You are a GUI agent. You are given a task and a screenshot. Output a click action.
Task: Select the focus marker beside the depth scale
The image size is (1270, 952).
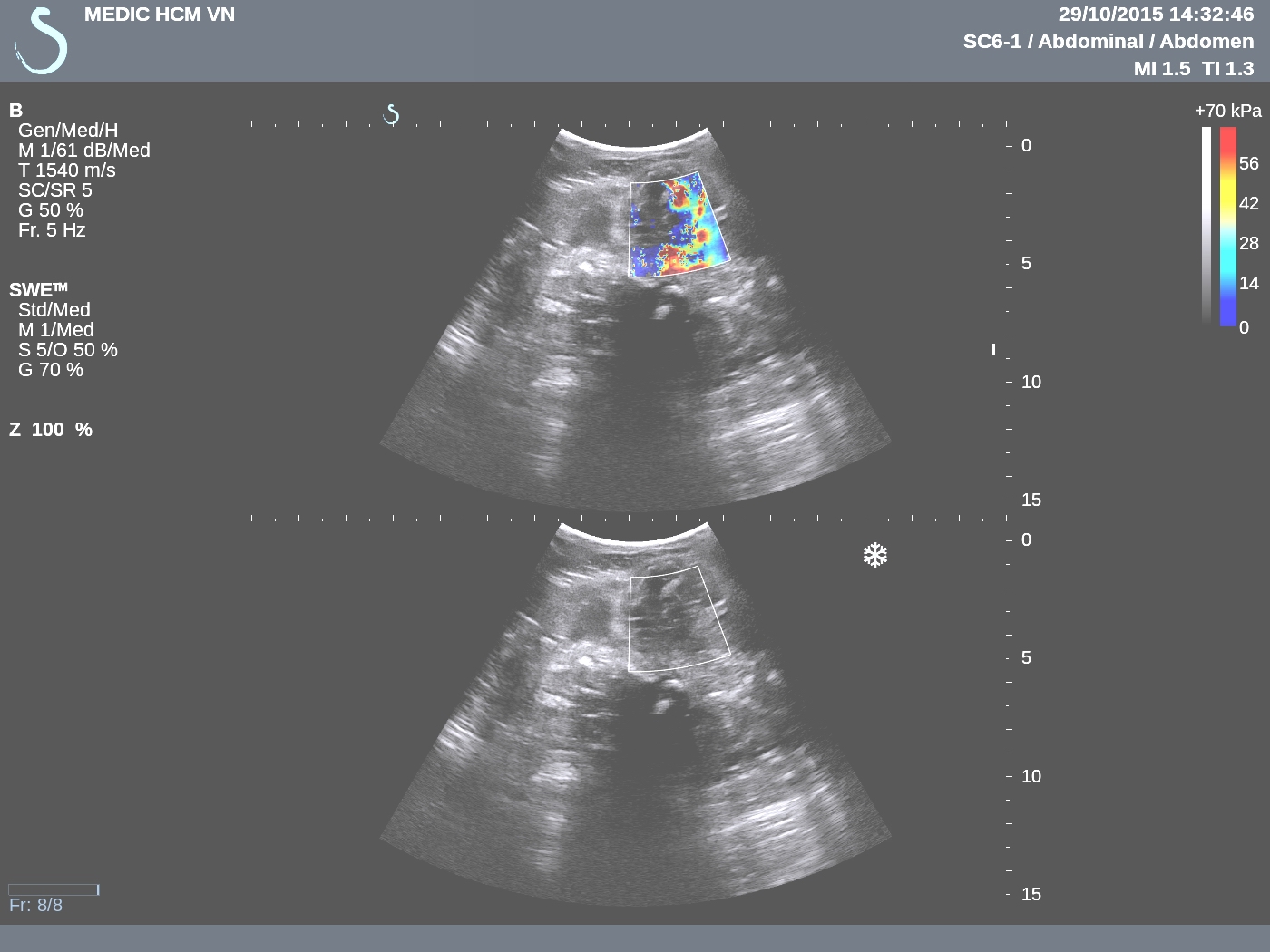pyautogui.click(x=993, y=350)
